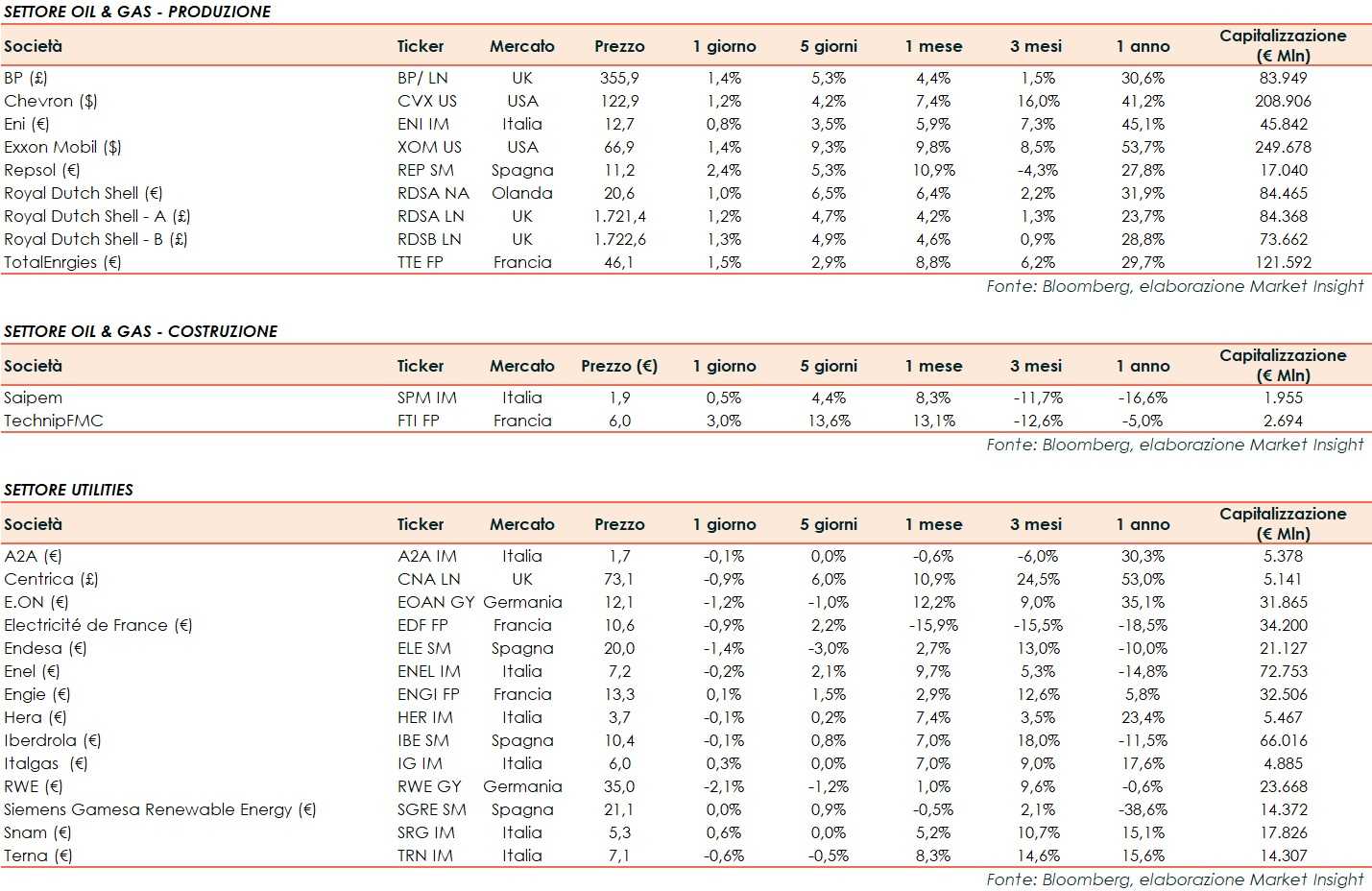Image resolution: width=1372 pixels, height=891 pixels.
Task: Click the TotalEnrgies (€) row name
Action: [x=62, y=262]
